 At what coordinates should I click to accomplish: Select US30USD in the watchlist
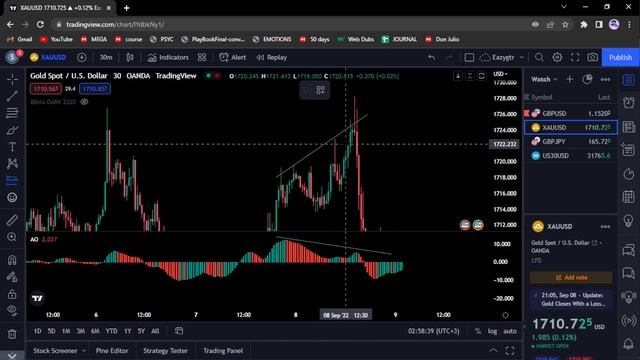pos(571,156)
